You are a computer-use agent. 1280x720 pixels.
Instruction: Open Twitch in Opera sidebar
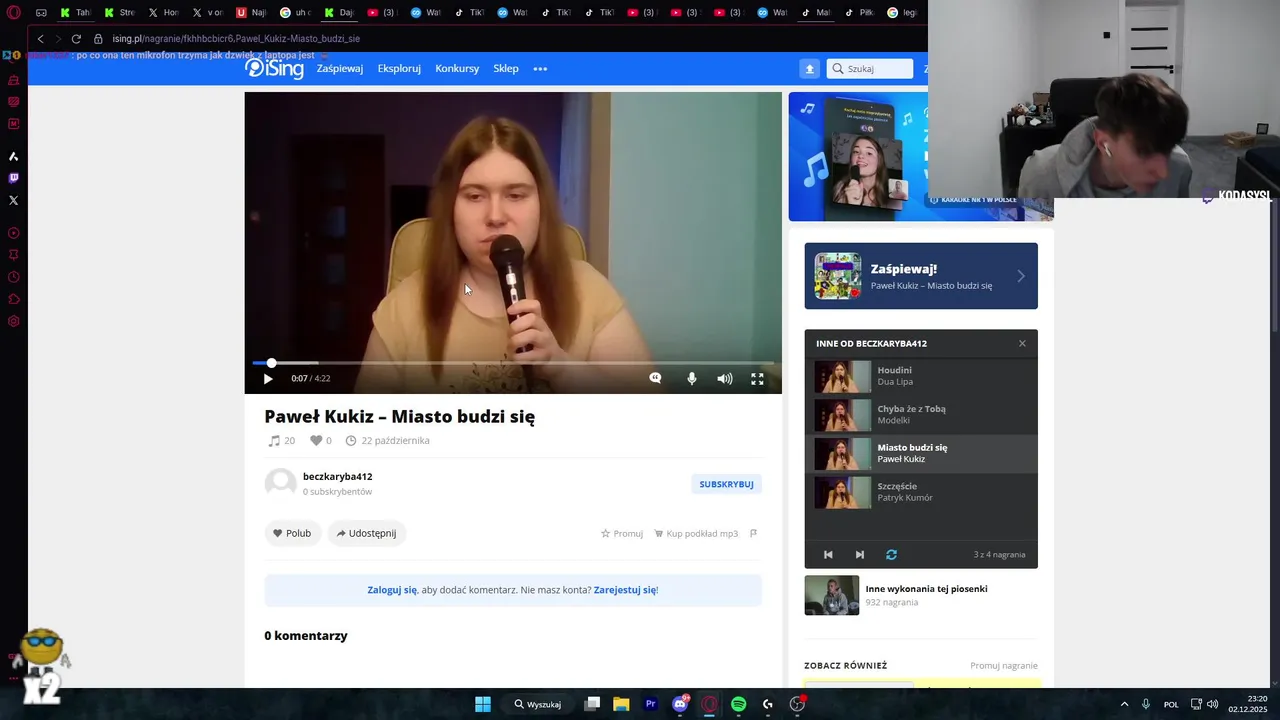pyautogui.click(x=13, y=178)
